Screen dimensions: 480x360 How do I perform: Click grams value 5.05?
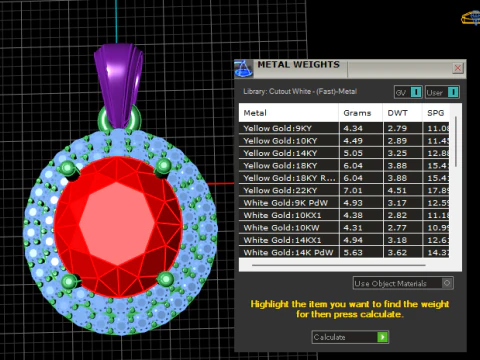pyautogui.click(x=353, y=153)
